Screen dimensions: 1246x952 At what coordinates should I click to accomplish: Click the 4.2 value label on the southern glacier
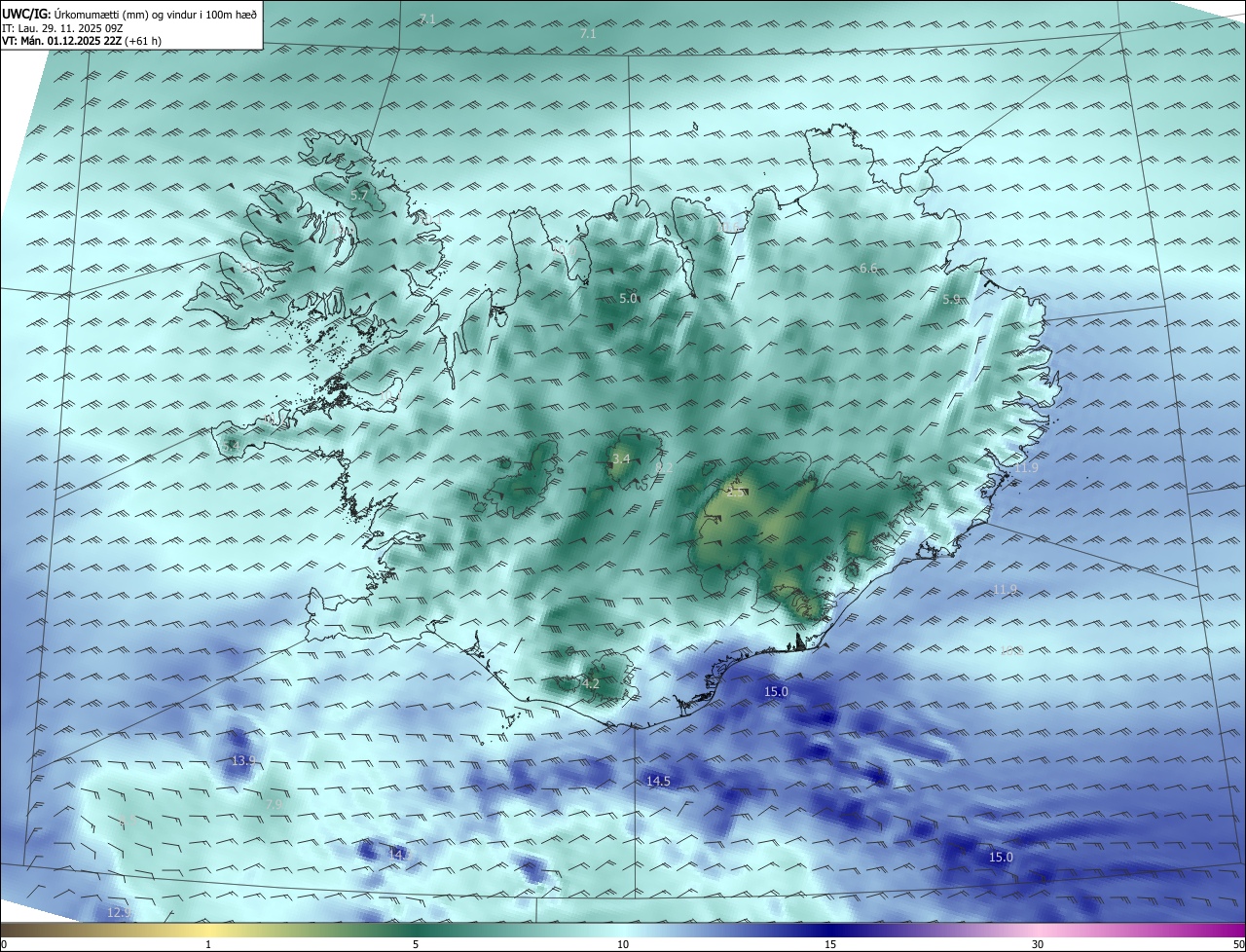(590, 683)
